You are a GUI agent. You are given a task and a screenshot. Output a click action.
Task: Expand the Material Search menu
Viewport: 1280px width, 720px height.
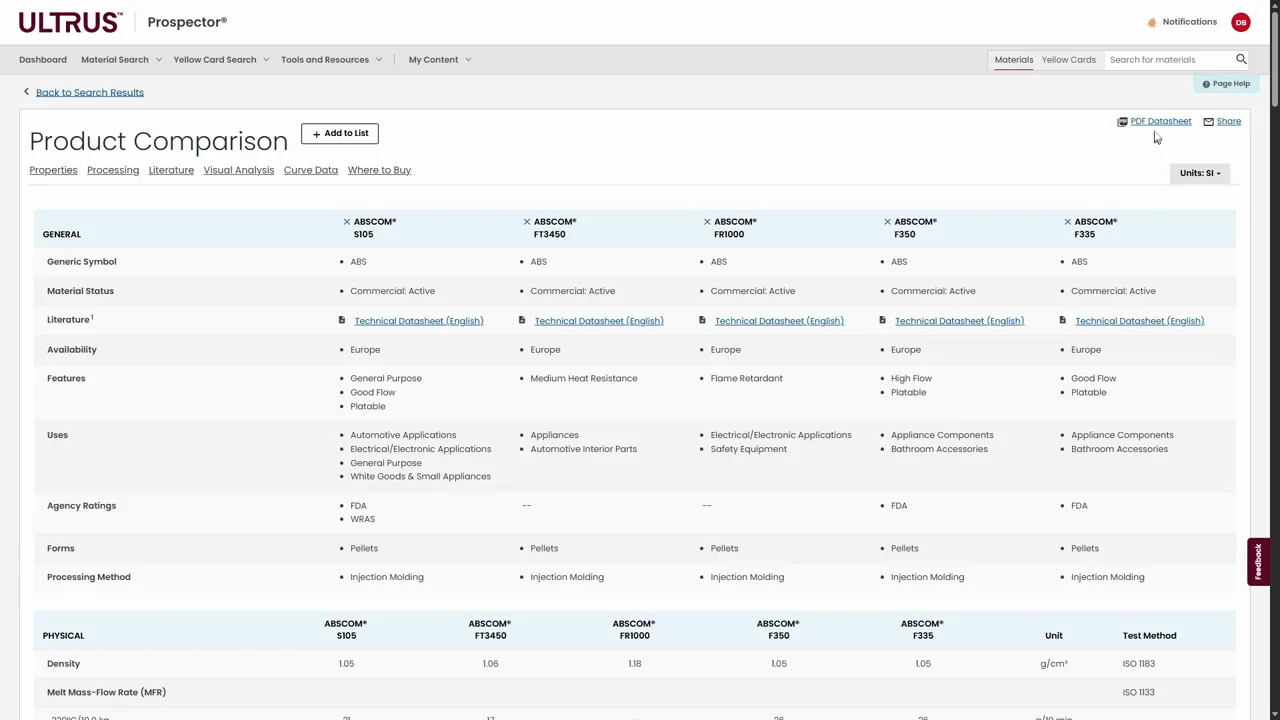(x=121, y=60)
